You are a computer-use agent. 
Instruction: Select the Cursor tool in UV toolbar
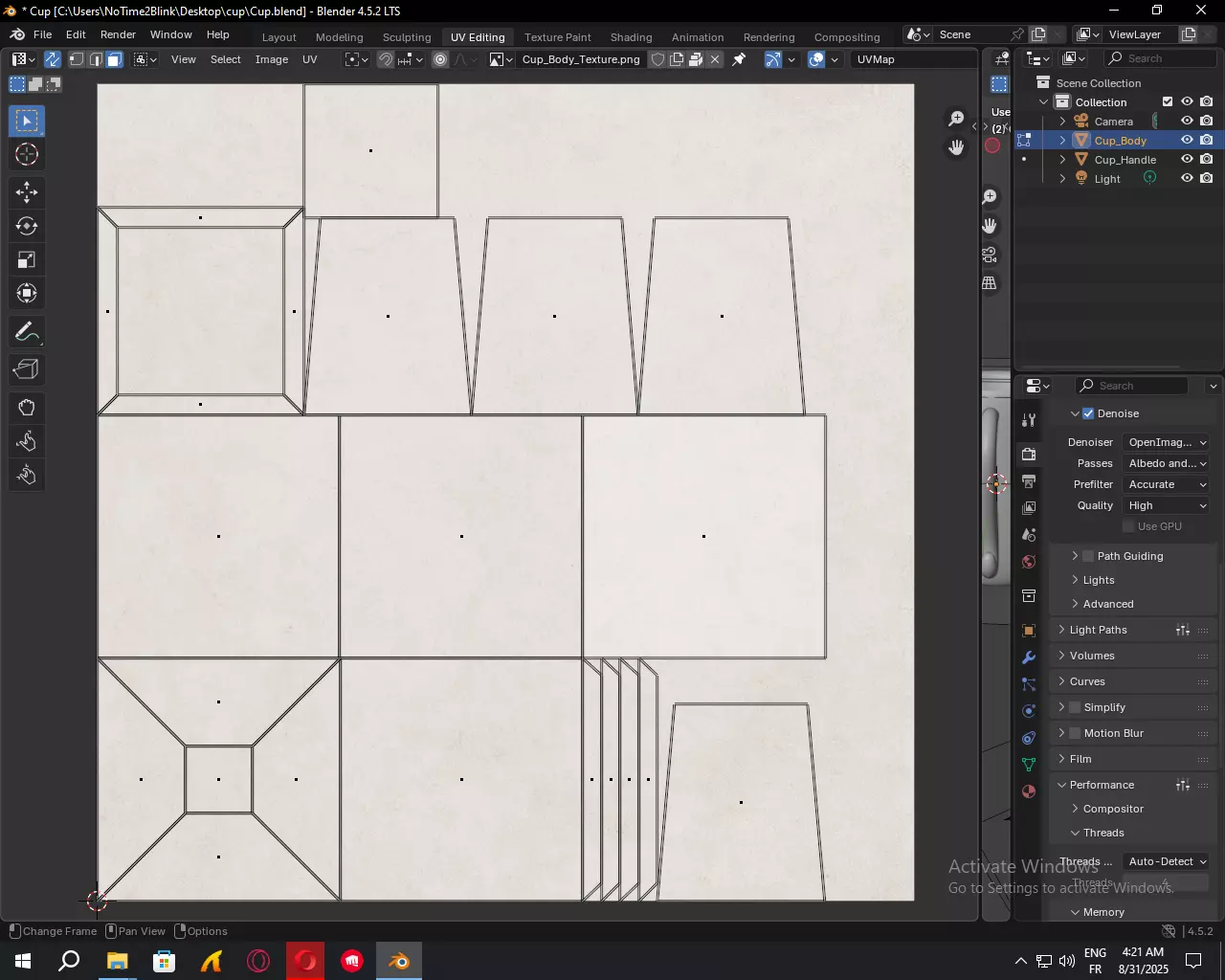tap(27, 155)
